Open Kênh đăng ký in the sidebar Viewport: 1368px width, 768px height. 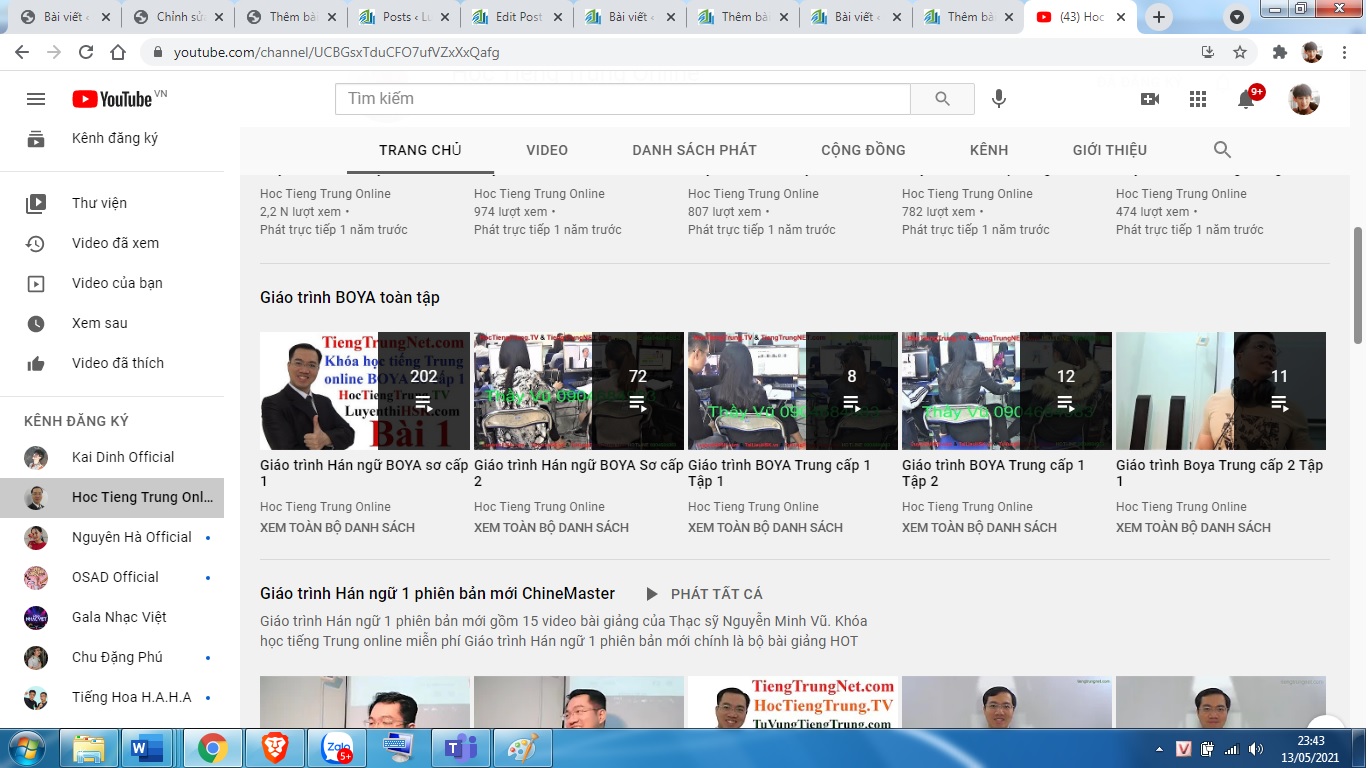tap(112, 139)
